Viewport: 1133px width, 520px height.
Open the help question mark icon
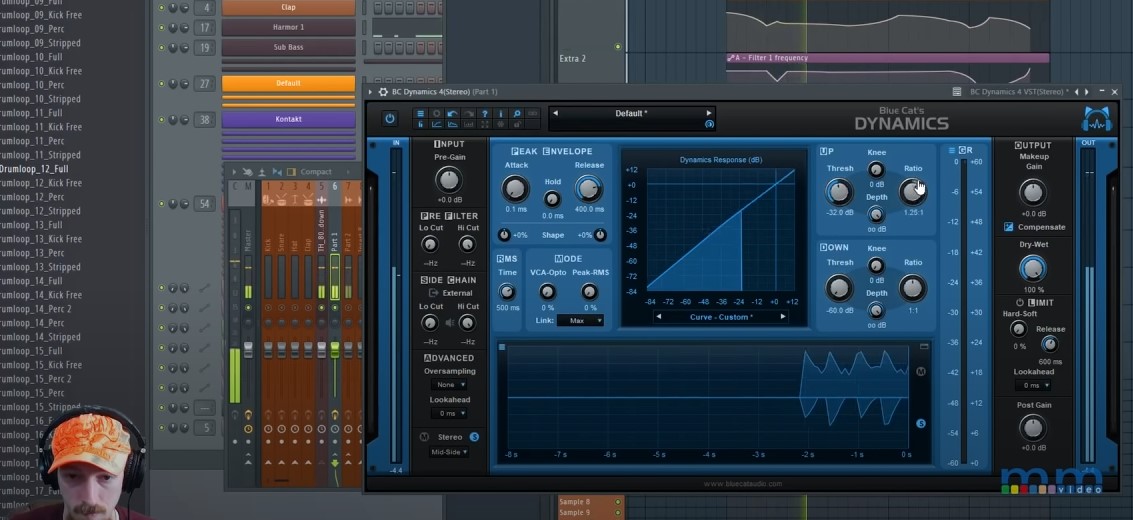(x=484, y=113)
